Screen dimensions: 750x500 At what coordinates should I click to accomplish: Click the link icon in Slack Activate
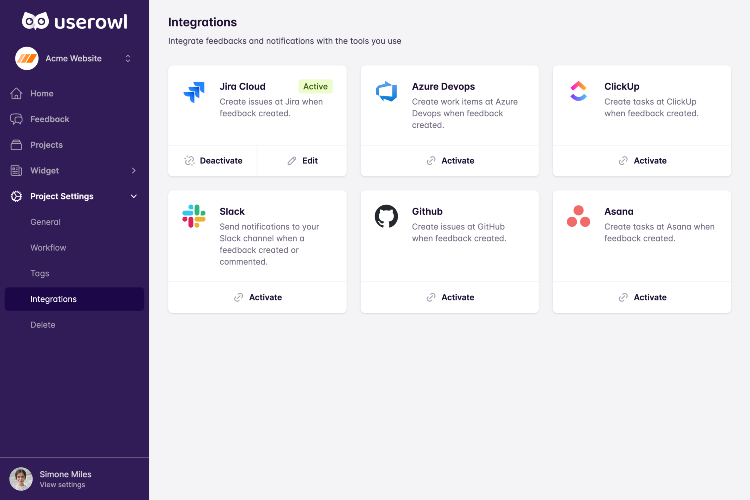point(239,297)
